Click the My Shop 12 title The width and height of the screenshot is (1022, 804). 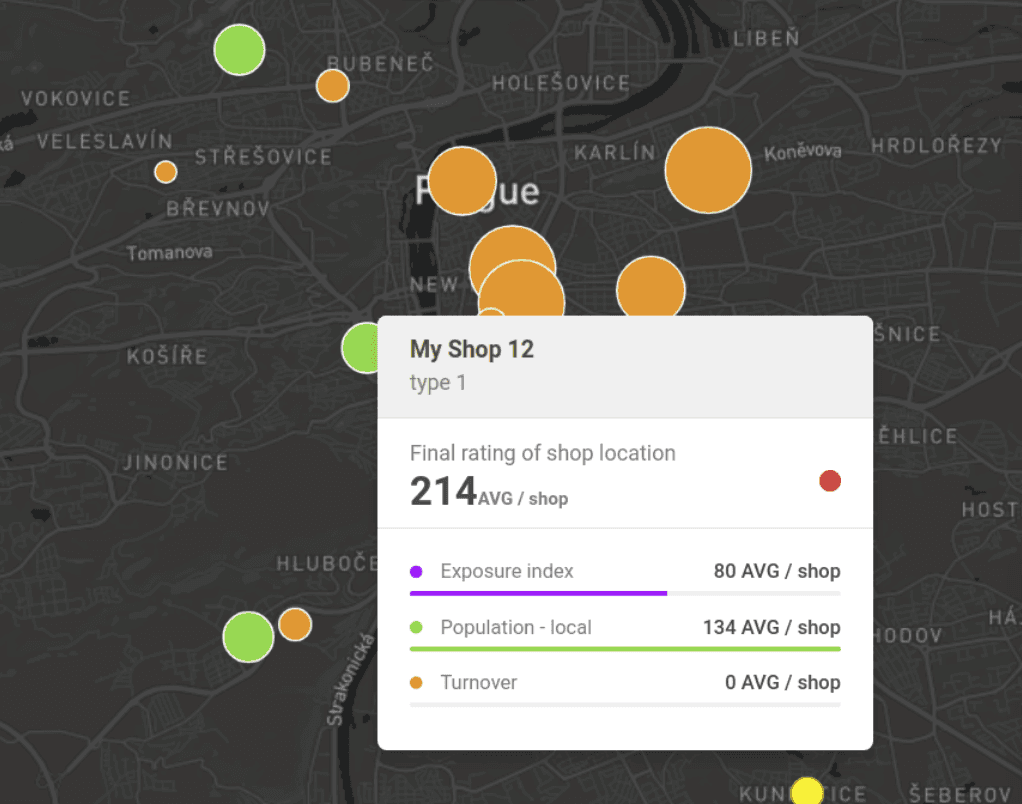472,349
